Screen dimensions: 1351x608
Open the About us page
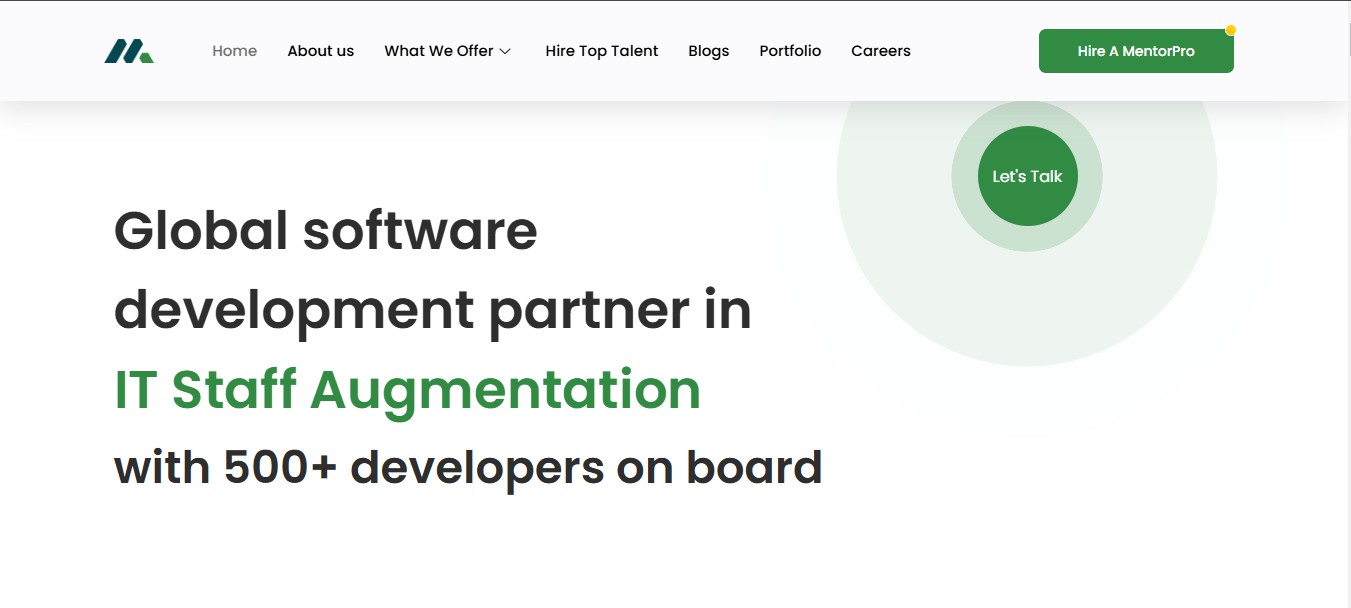320,51
